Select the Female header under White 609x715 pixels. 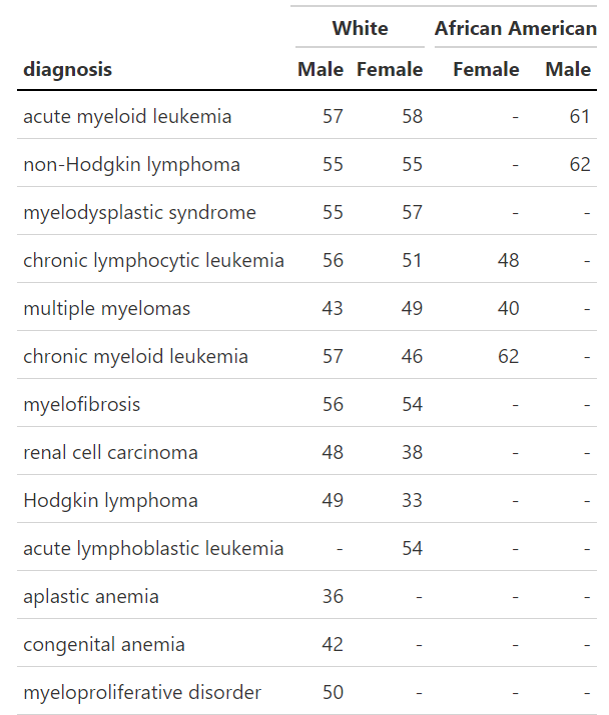click(x=390, y=69)
